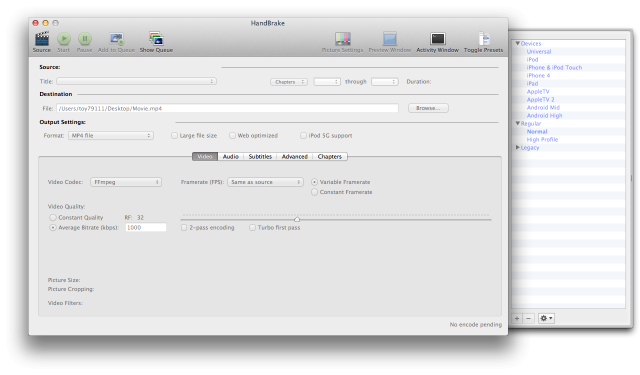Select the iPhone 4 preset
Screen dimensions: 640x375
click(x=538, y=75)
